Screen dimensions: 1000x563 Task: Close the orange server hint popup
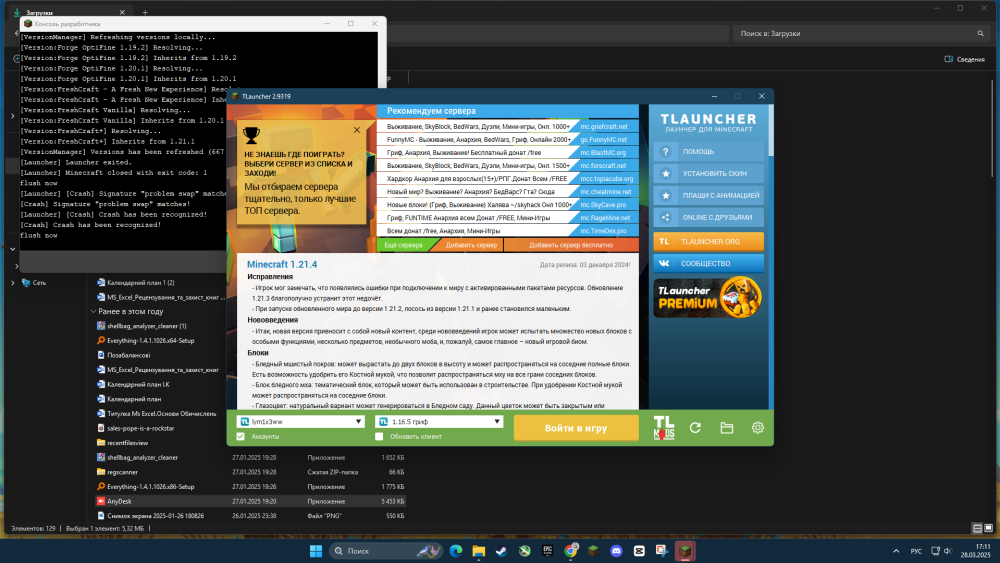pyautogui.click(x=357, y=130)
